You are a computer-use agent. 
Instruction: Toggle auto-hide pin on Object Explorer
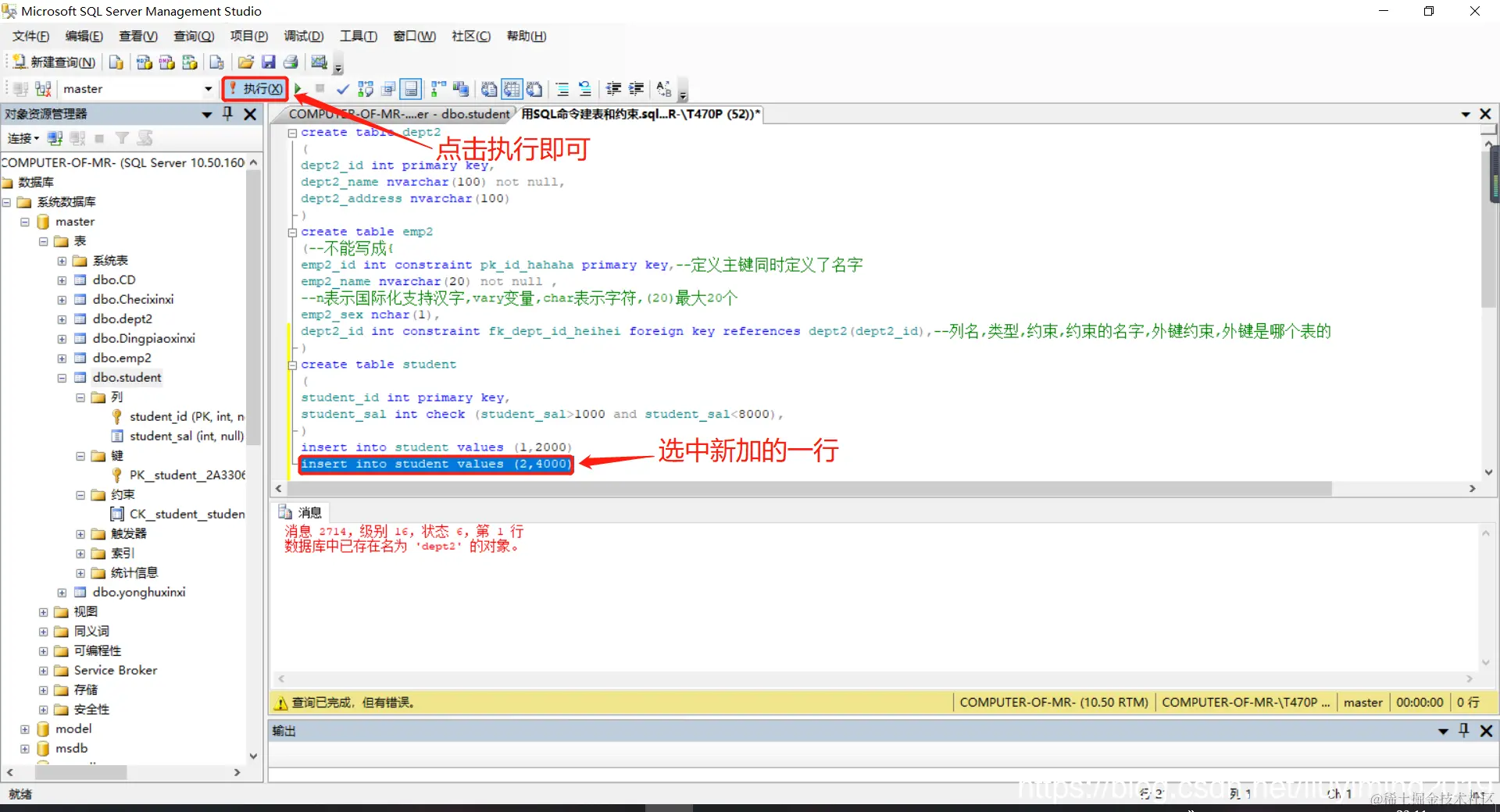pyautogui.click(x=227, y=114)
